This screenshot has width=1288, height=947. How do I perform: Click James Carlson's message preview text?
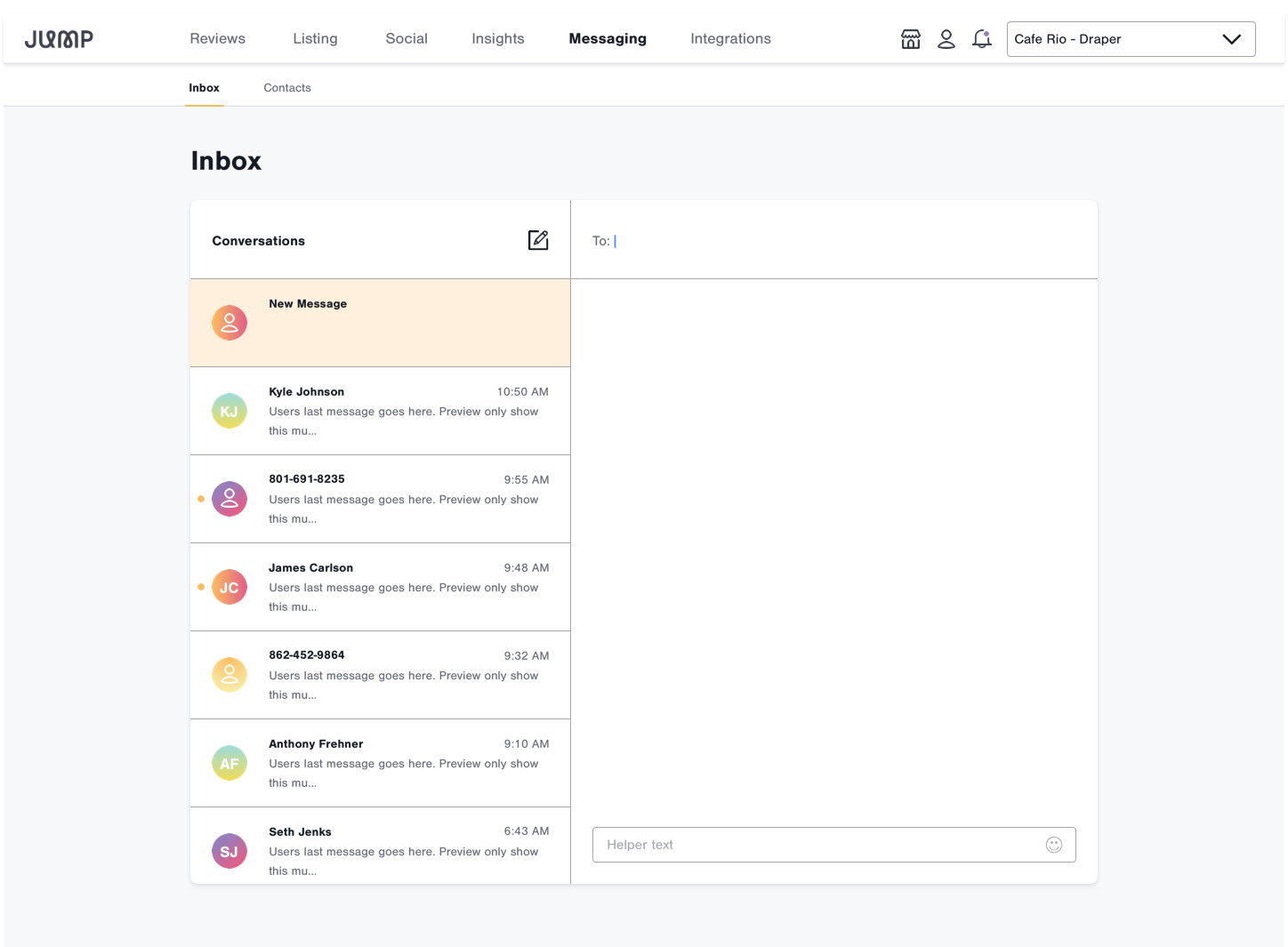pos(404,598)
